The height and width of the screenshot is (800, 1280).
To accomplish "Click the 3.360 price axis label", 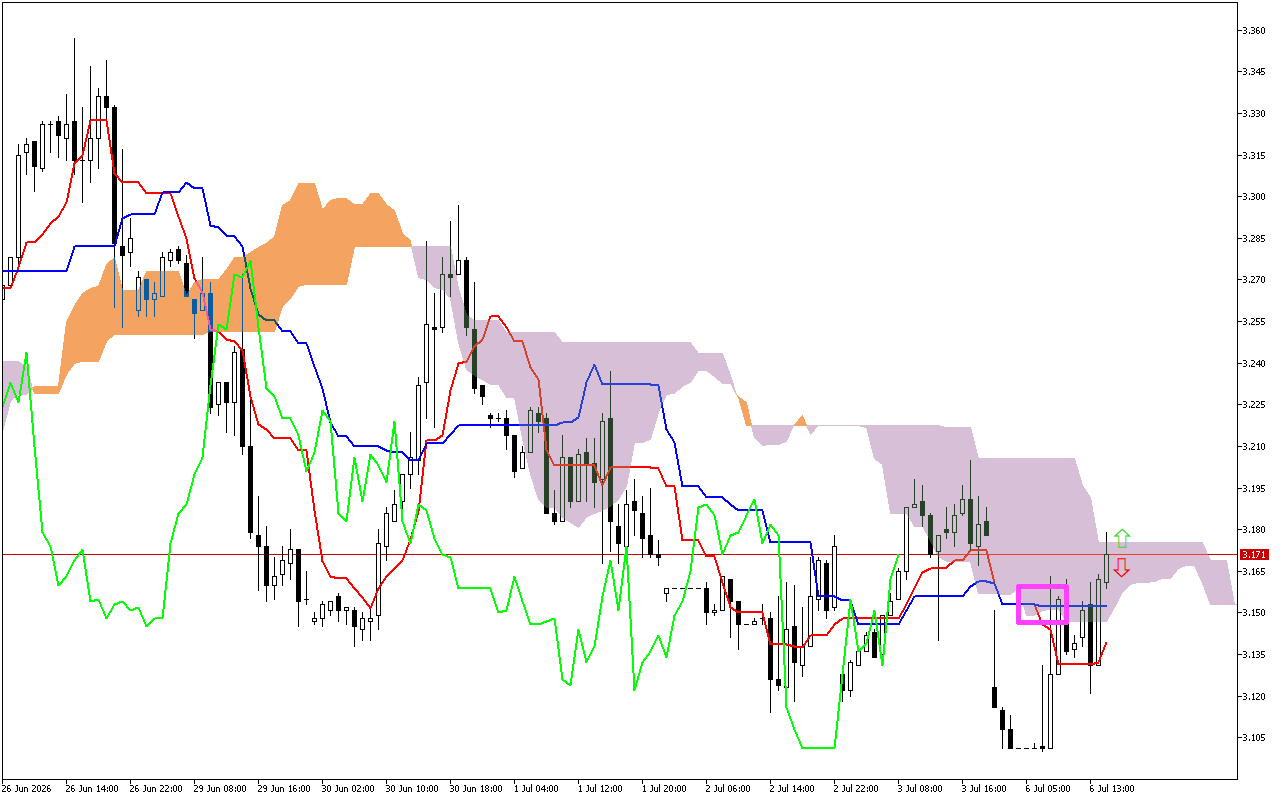I will [1254, 31].
